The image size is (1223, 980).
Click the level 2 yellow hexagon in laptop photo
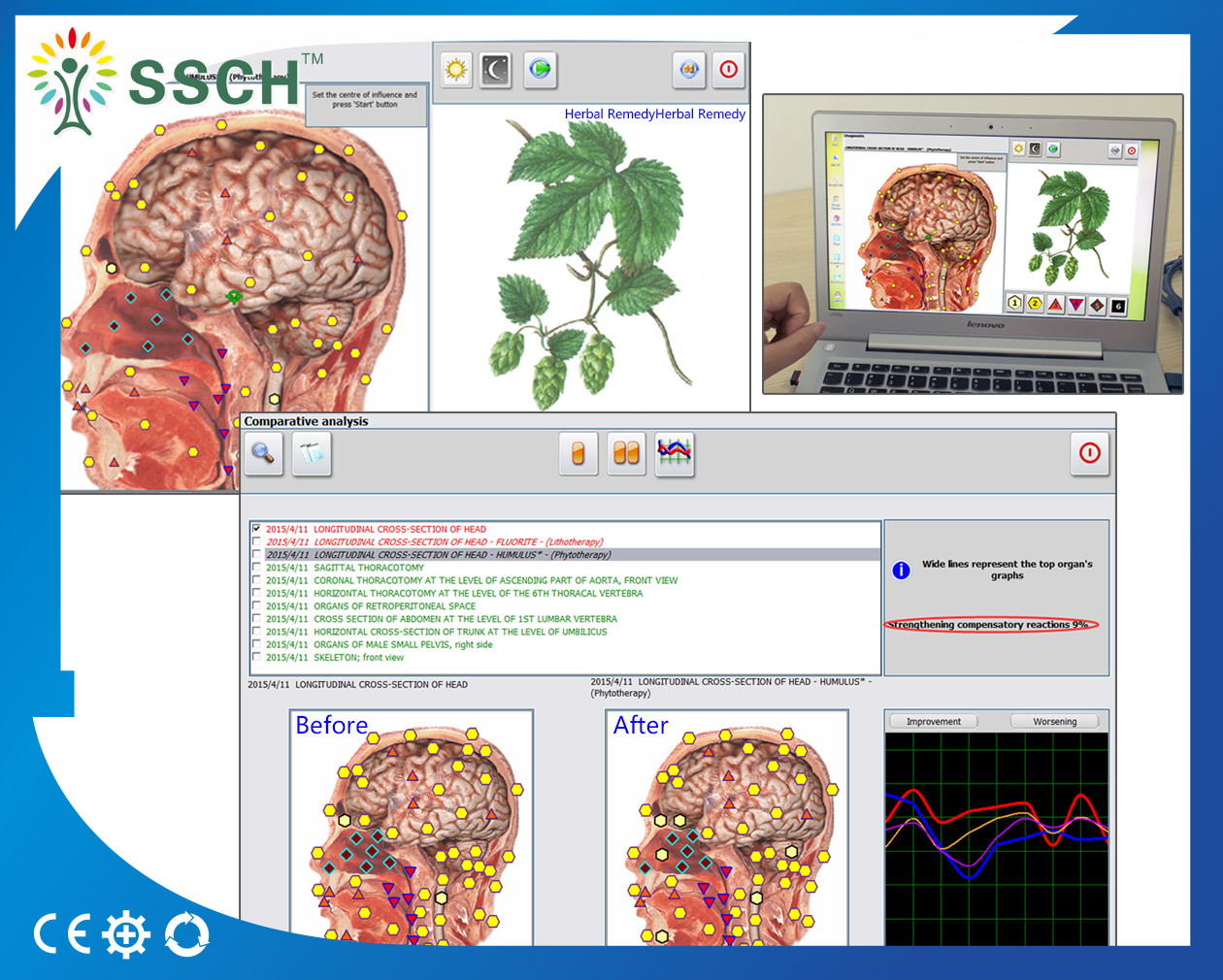click(1036, 304)
